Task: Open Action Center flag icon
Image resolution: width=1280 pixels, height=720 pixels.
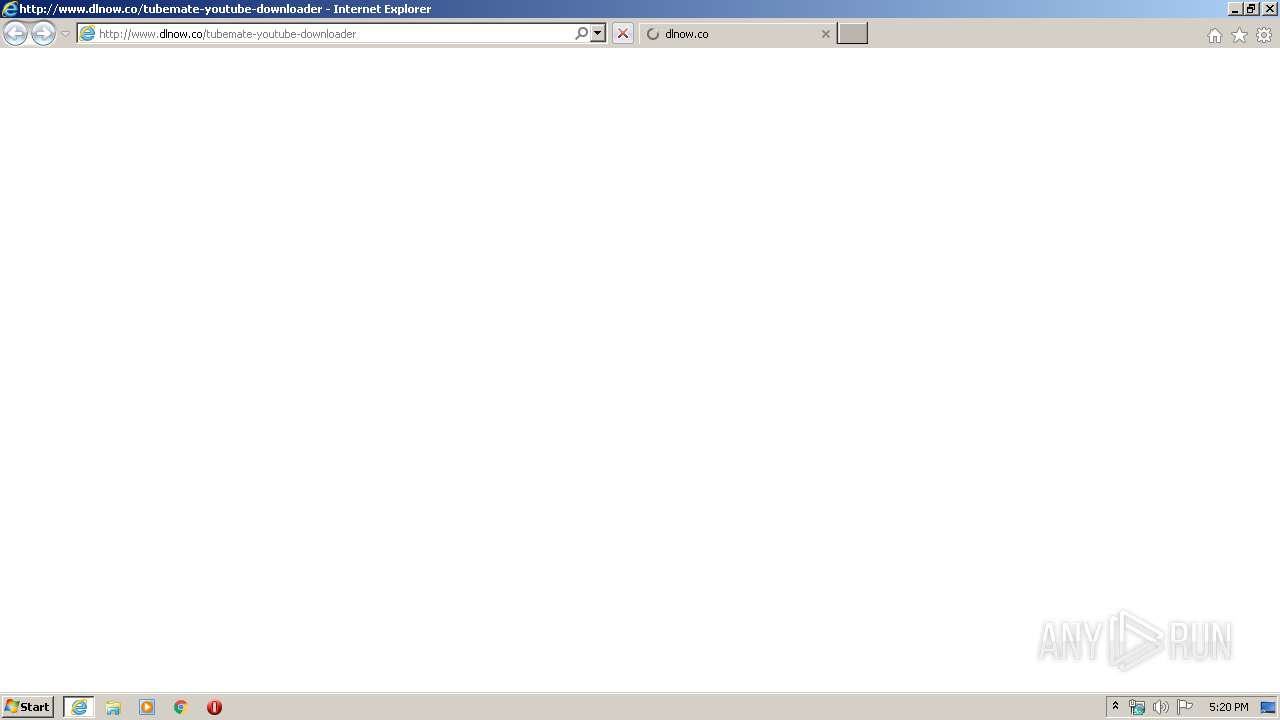Action: pyautogui.click(x=1185, y=707)
